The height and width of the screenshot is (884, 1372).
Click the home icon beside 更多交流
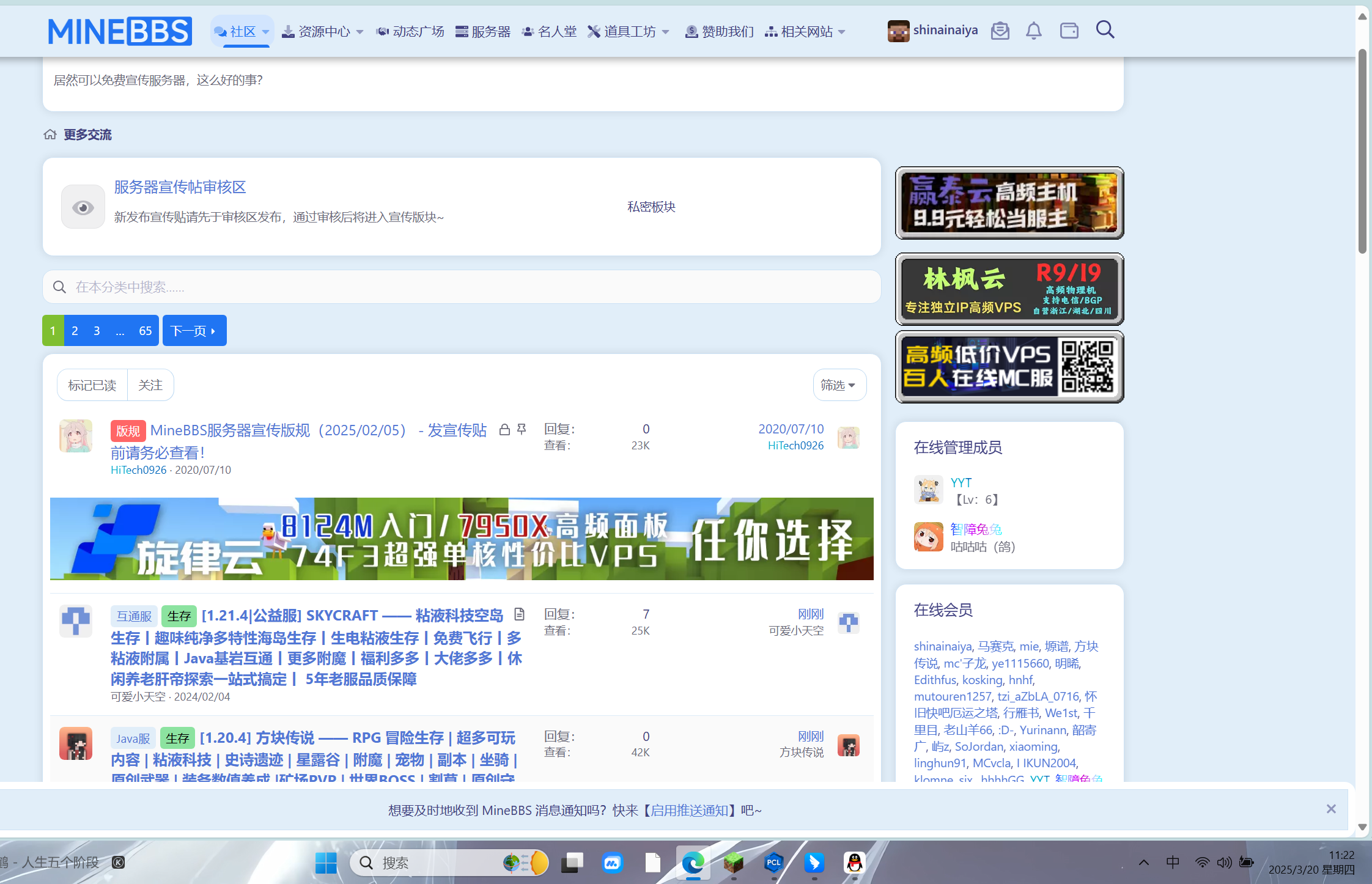click(x=50, y=134)
